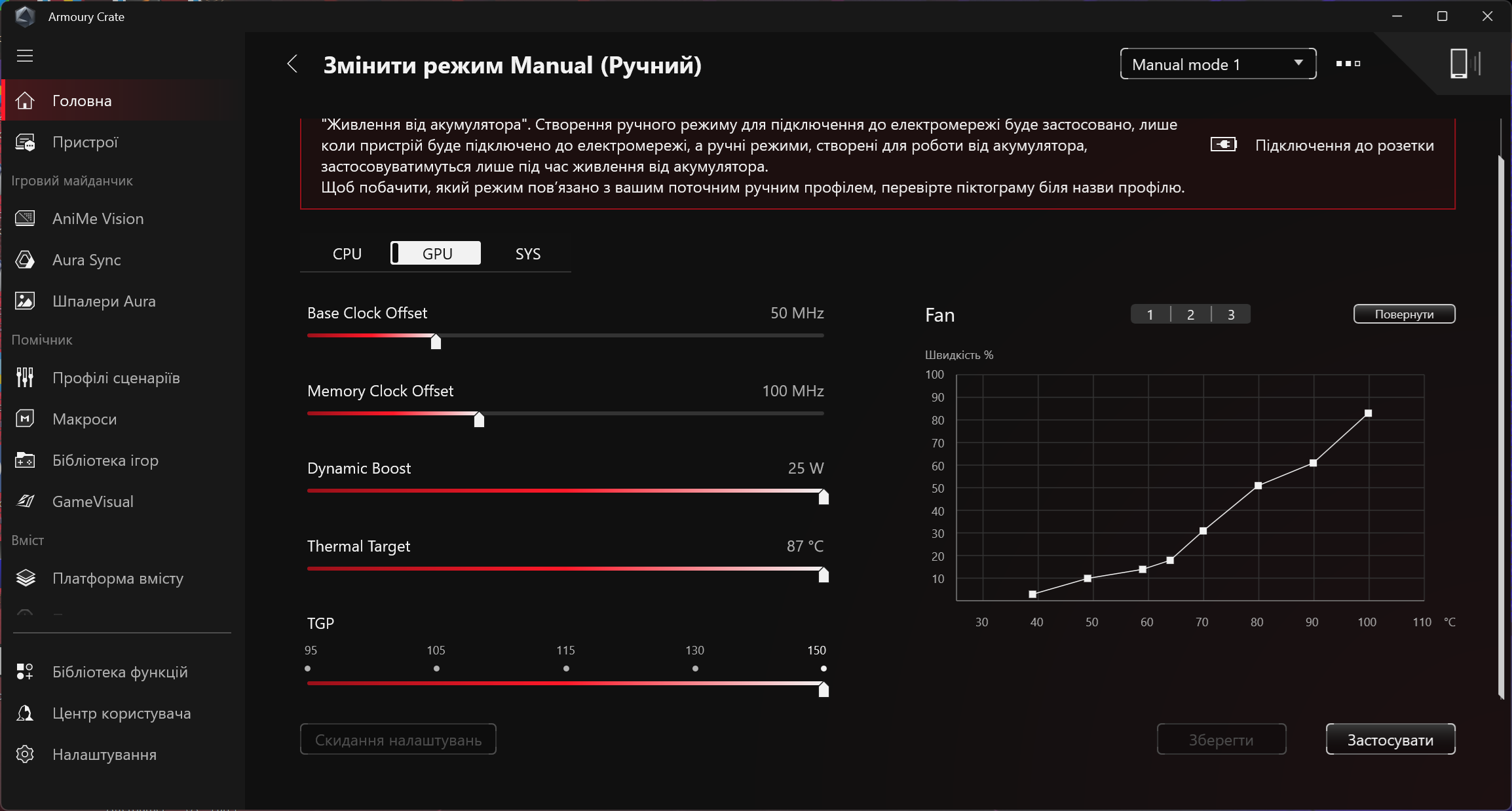Select fan preset 3
Image resolution: width=1512 pixels, height=811 pixels.
point(1231,314)
